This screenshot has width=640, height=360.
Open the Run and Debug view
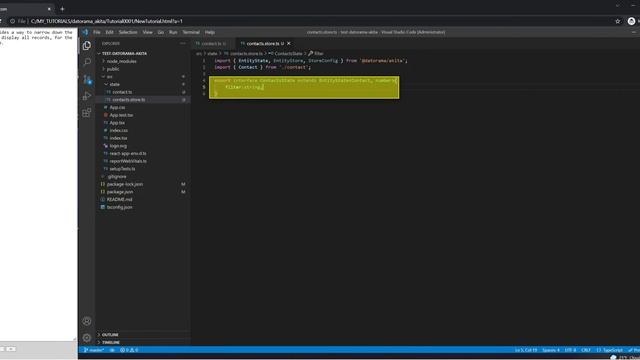pyautogui.click(x=87, y=96)
